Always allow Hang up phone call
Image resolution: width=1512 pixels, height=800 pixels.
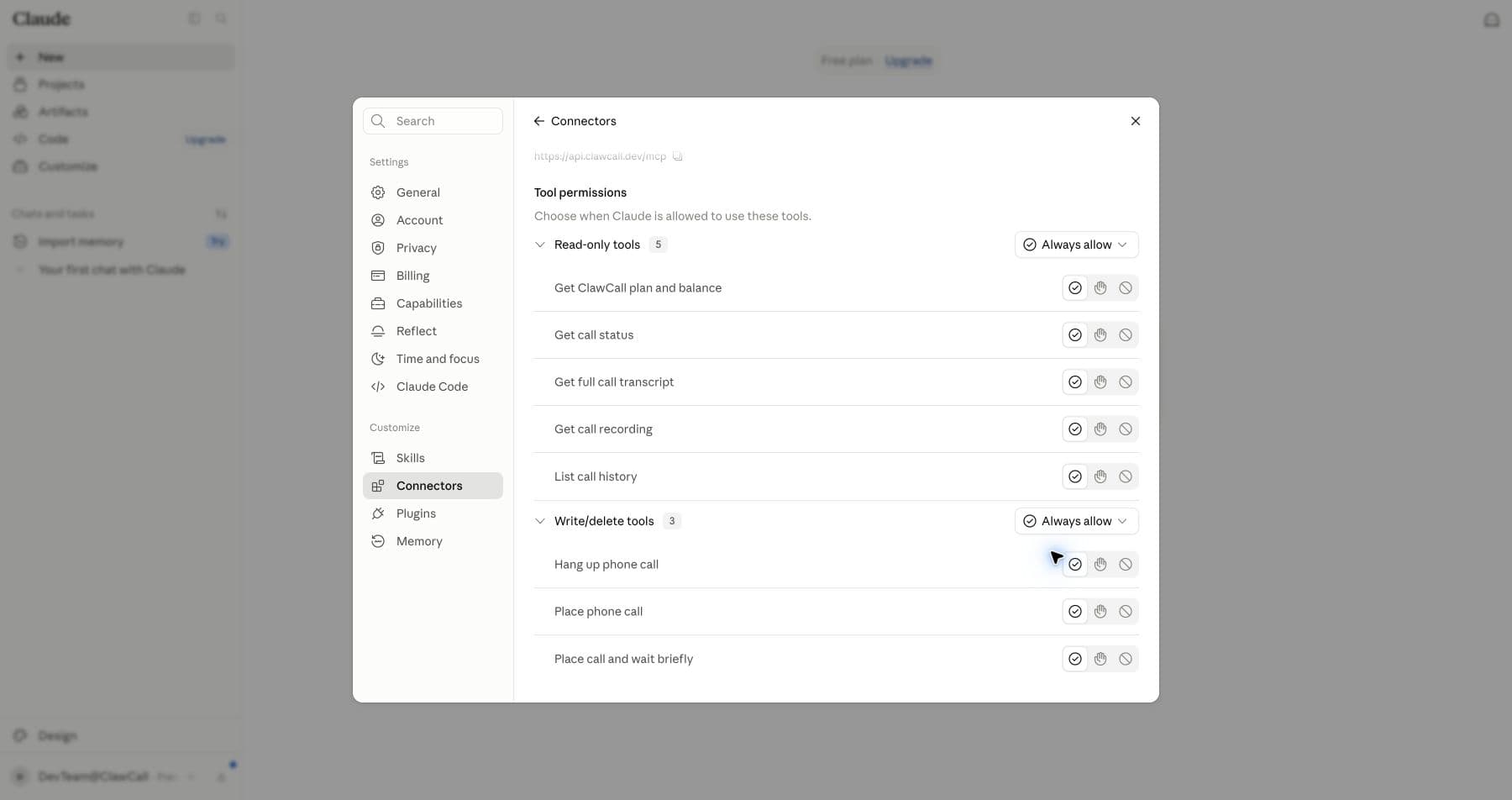pos(1075,565)
